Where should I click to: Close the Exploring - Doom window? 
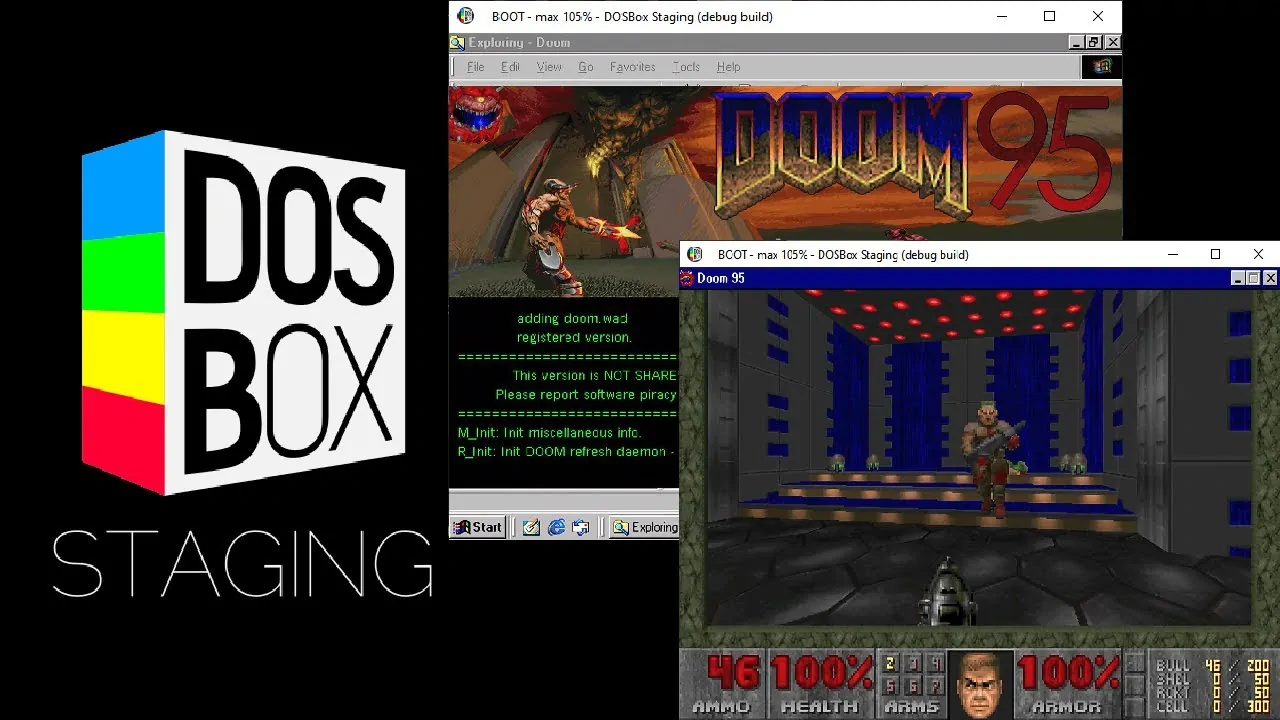pos(1112,42)
